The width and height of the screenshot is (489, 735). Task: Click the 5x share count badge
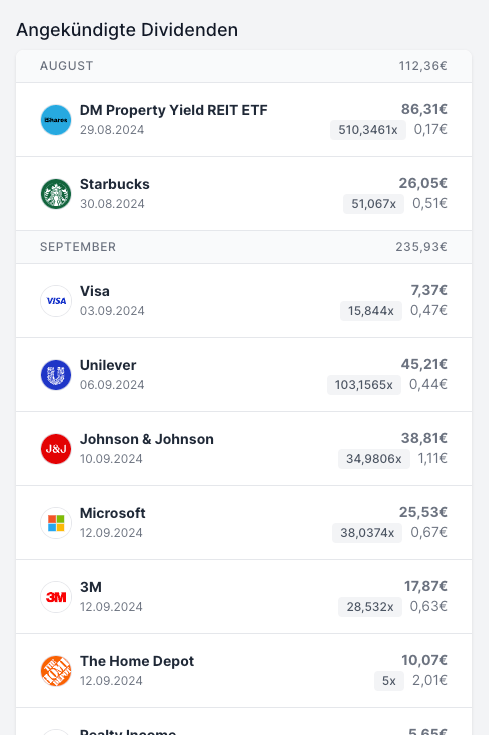pyautogui.click(x=389, y=681)
